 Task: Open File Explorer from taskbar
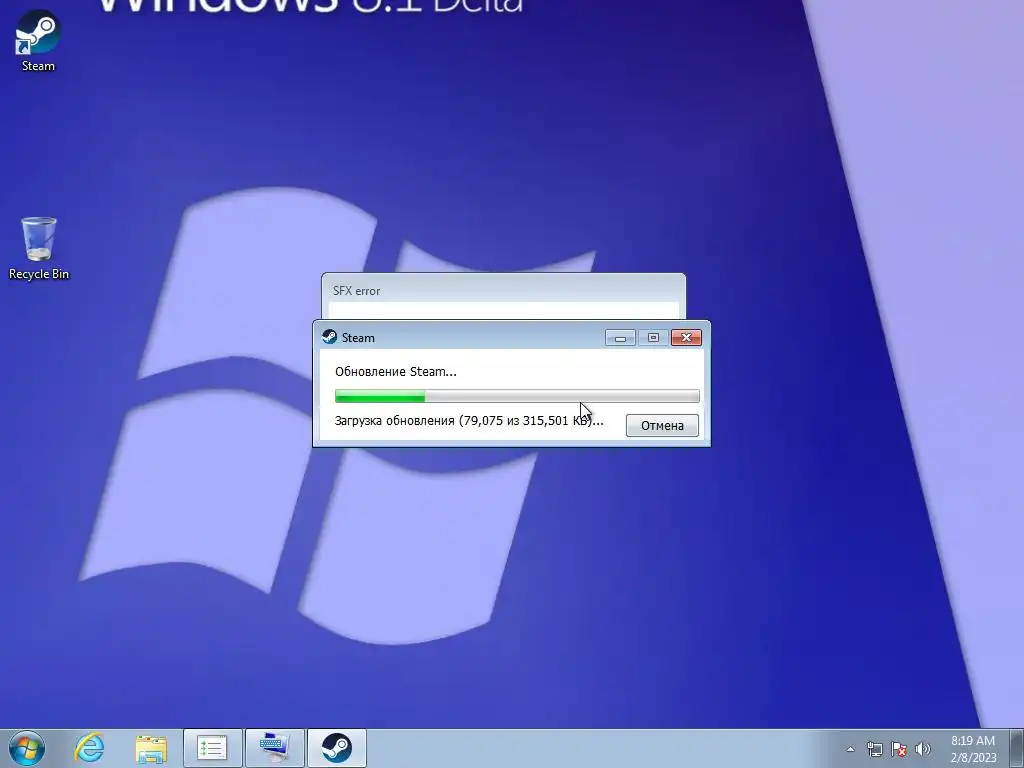coord(151,748)
